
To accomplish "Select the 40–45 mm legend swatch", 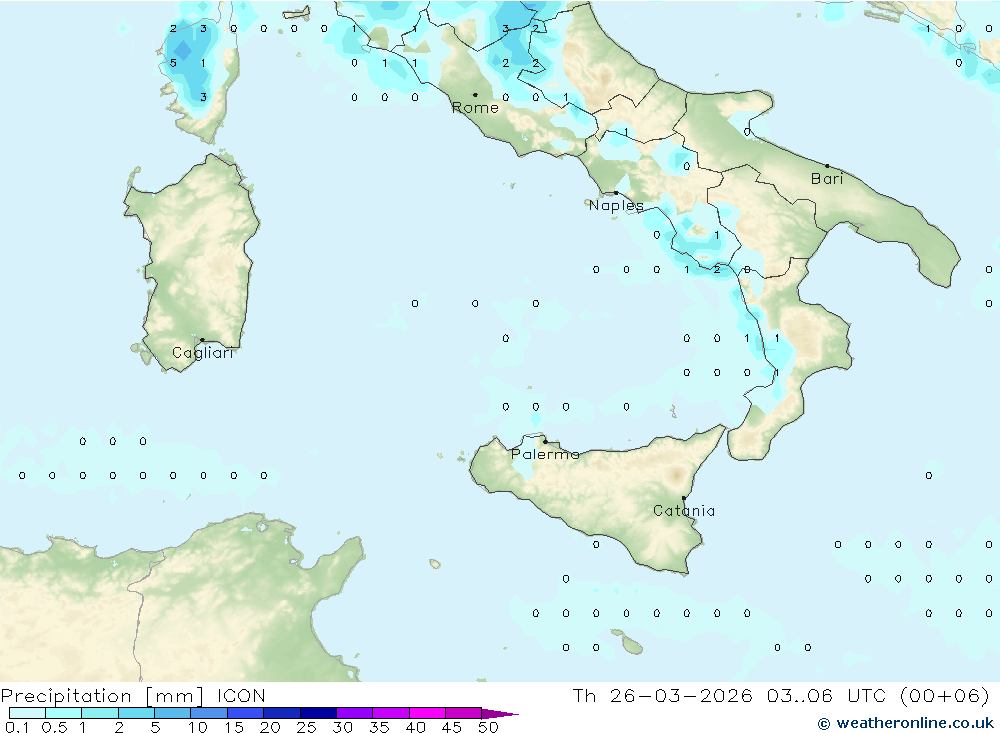I will pyautogui.click(x=427, y=713).
